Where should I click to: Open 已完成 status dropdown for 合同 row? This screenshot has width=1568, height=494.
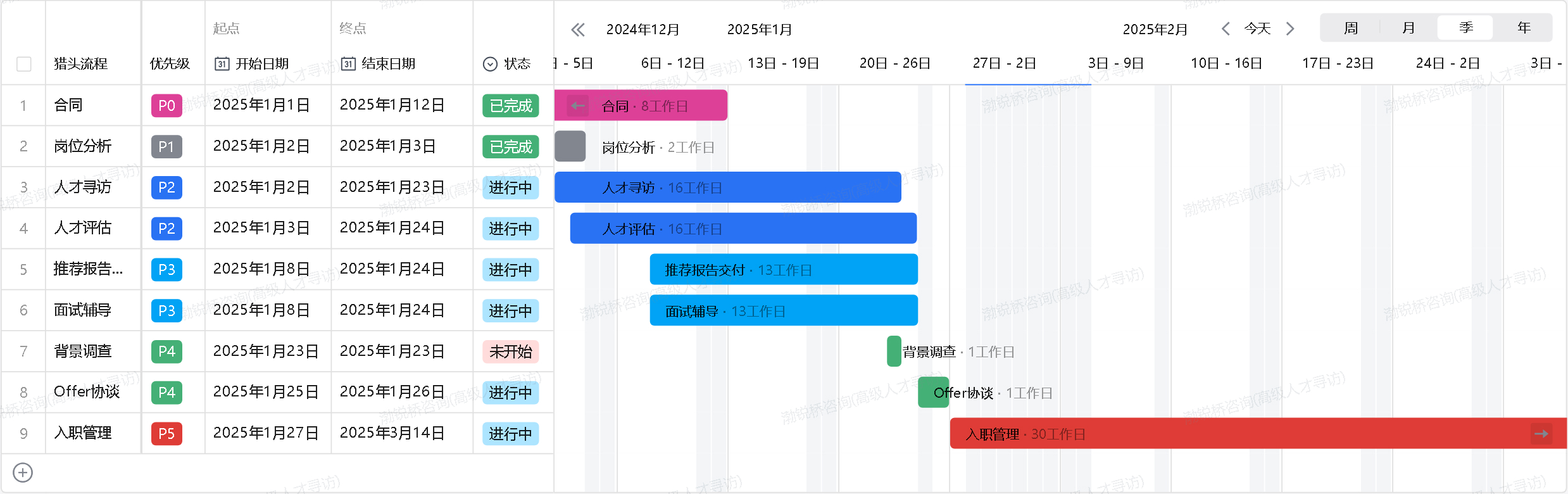[510, 106]
